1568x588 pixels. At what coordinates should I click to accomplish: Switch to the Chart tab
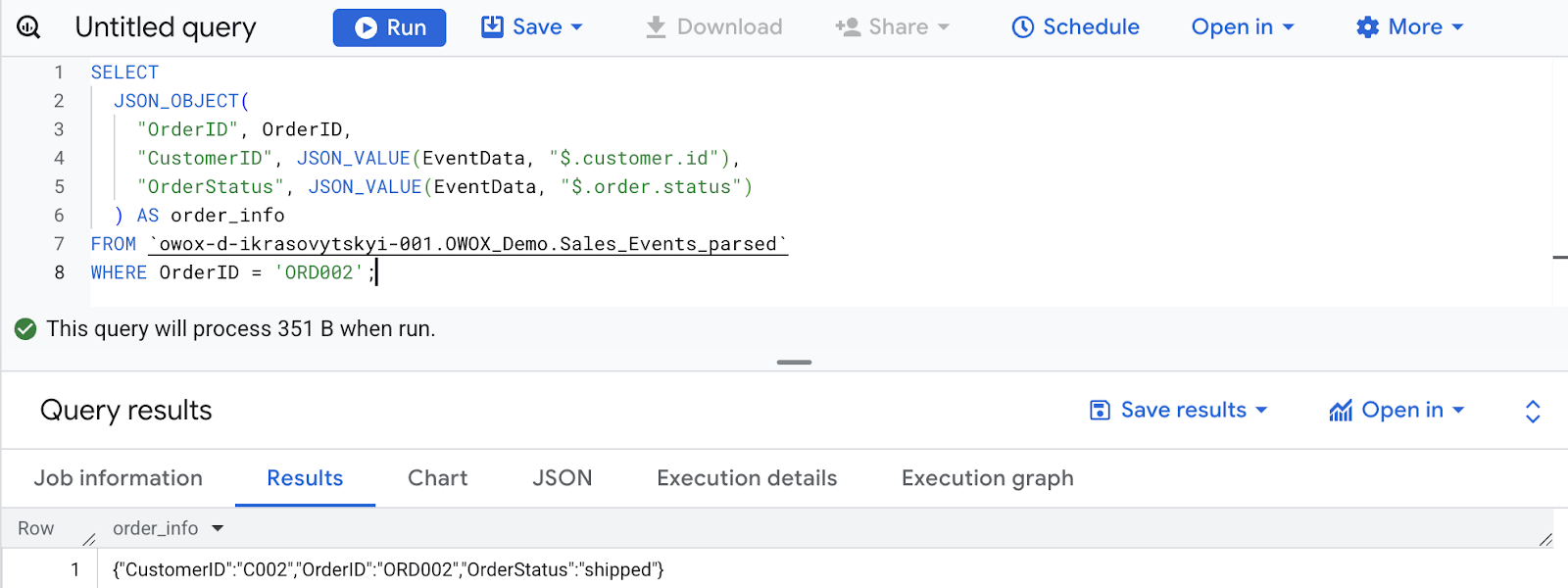pos(437,478)
